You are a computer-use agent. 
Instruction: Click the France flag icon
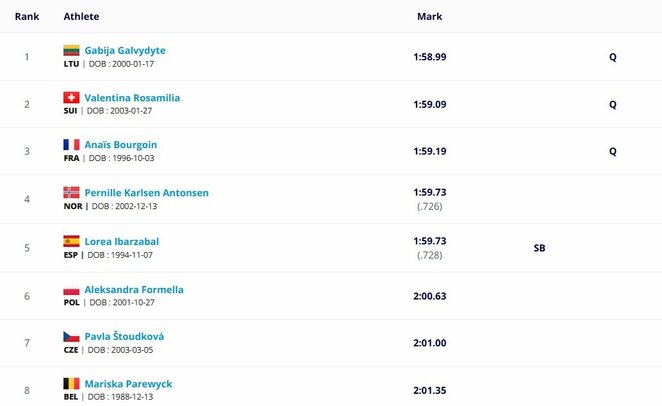[x=71, y=145]
